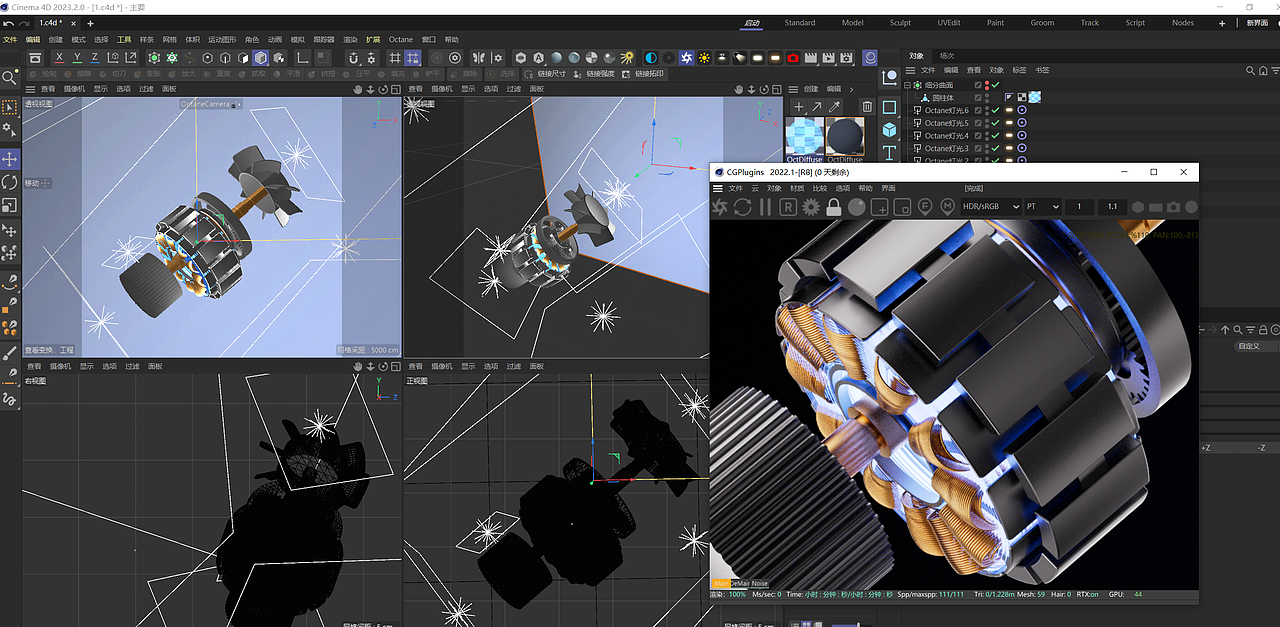Add a new document tab with plus

point(90,23)
